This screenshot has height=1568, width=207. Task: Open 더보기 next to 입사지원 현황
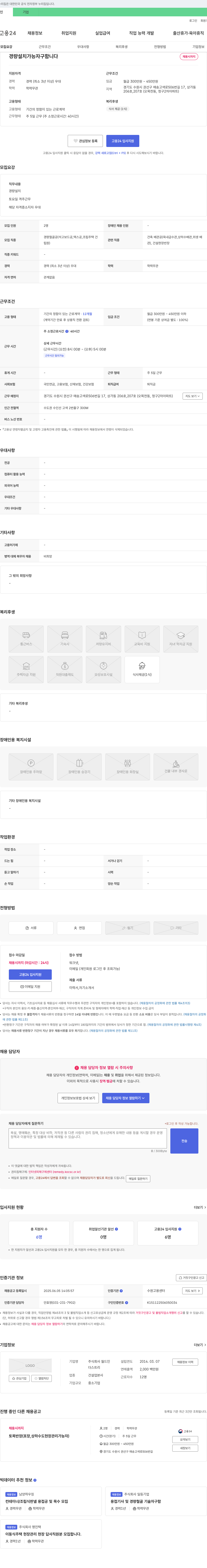tap(200, 1208)
